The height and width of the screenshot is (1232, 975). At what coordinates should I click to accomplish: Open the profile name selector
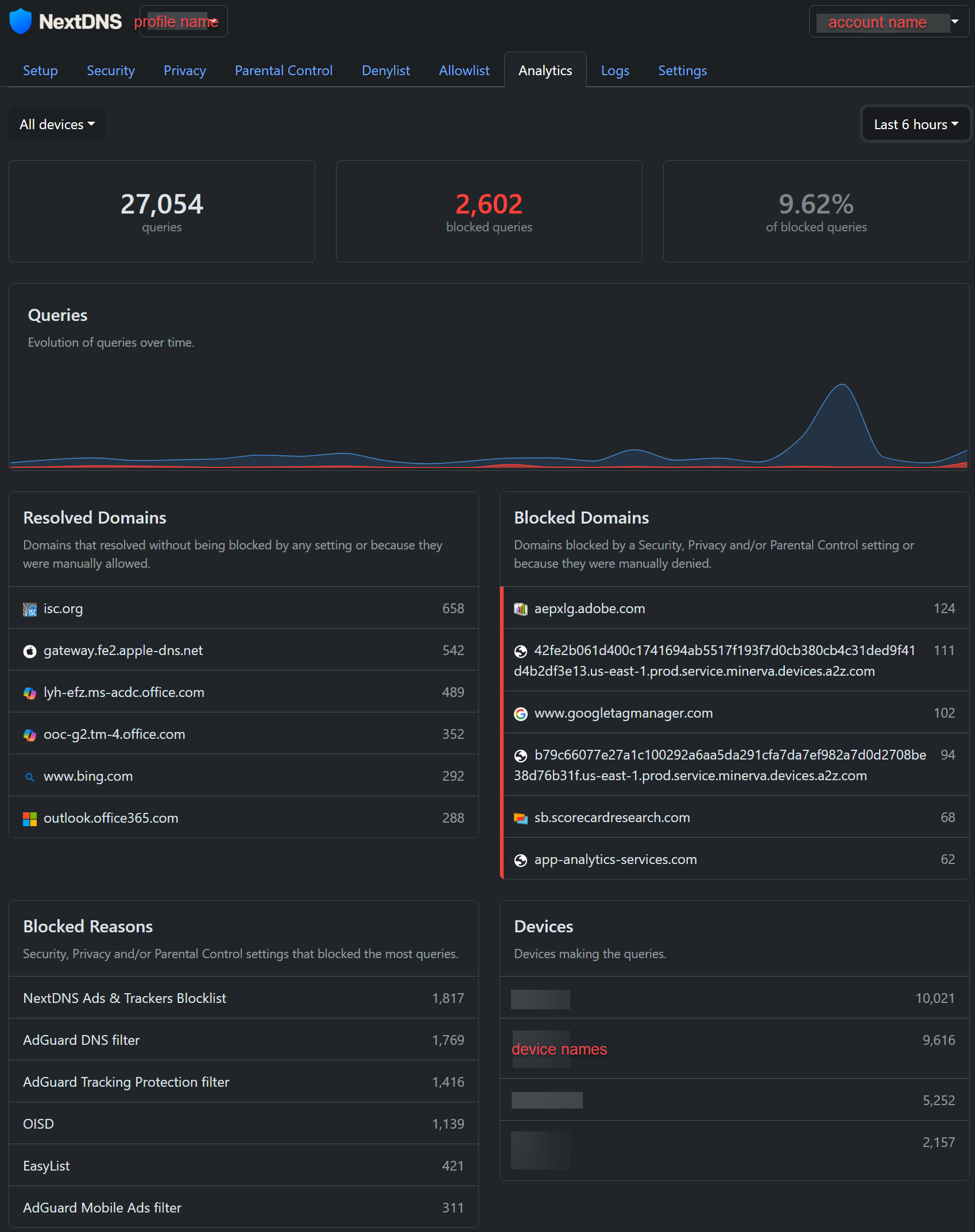(183, 22)
